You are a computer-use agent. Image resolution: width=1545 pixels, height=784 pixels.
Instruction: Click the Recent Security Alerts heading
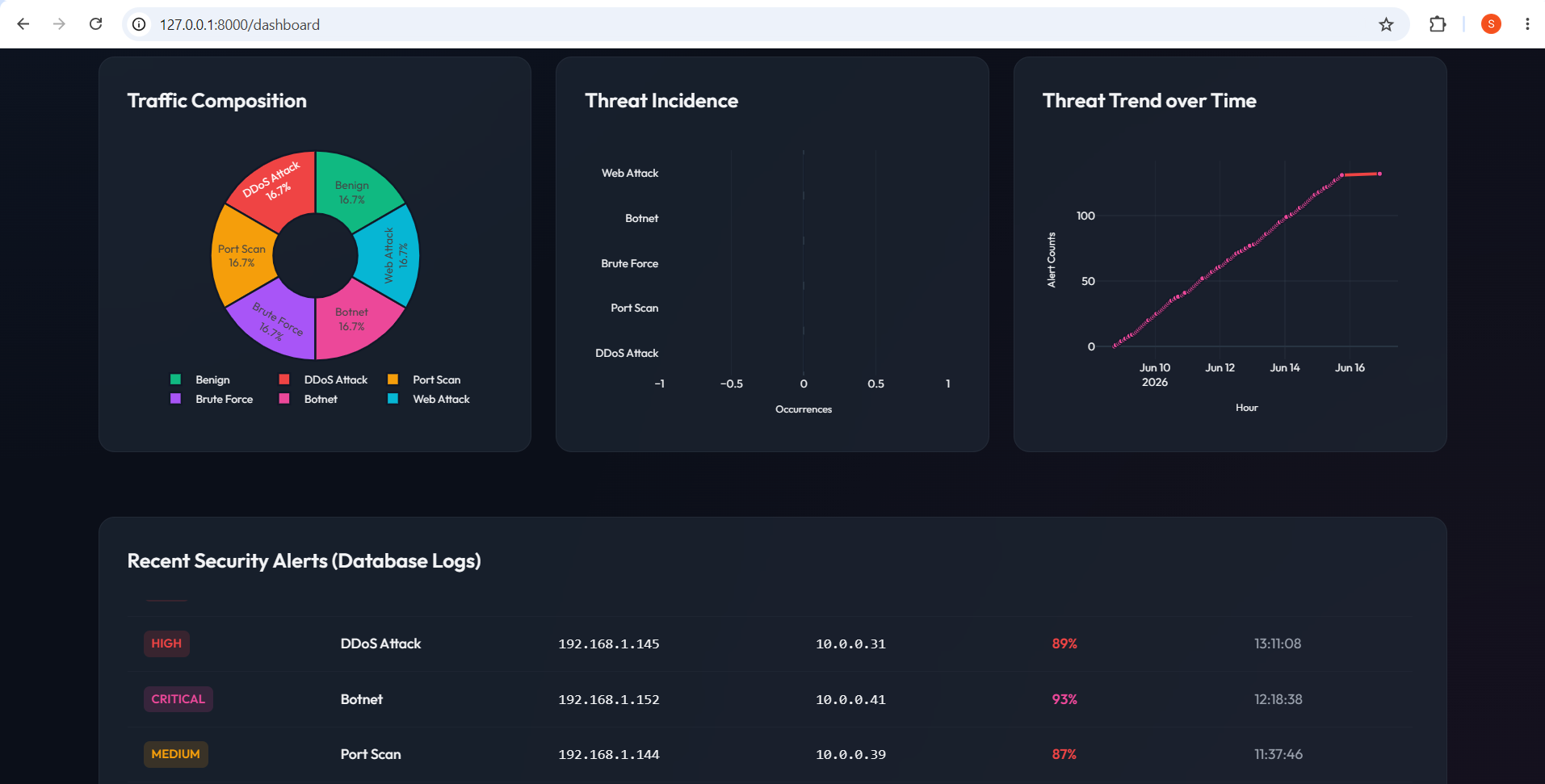(x=304, y=561)
